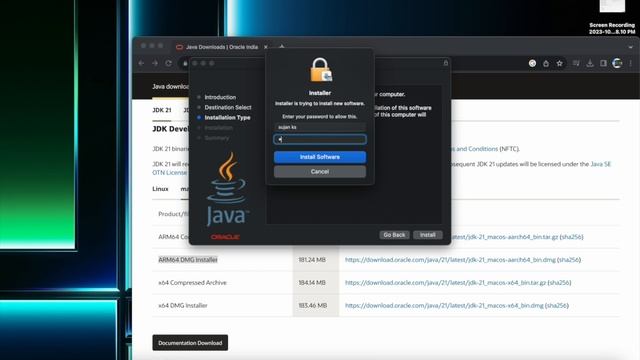This screenshot has height=360, width=640.
Task: Click Install in Java installer window
Action: pyautogui.click(x=428, y=235)
